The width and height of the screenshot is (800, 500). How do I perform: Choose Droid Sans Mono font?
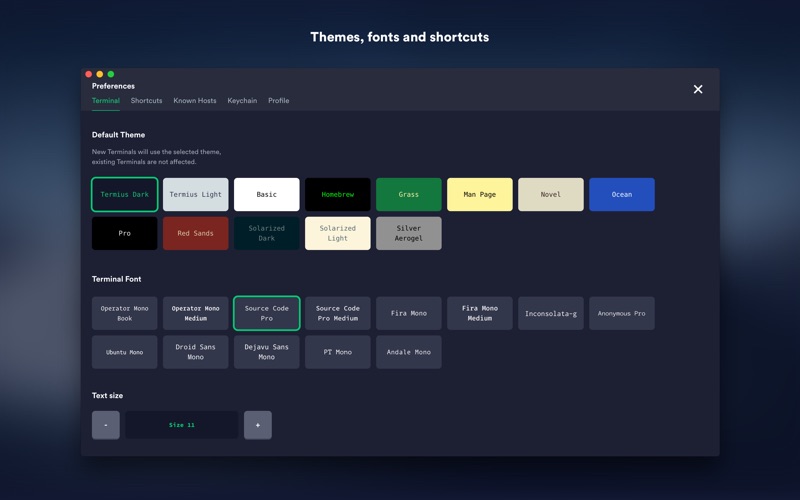pos(195,352)
